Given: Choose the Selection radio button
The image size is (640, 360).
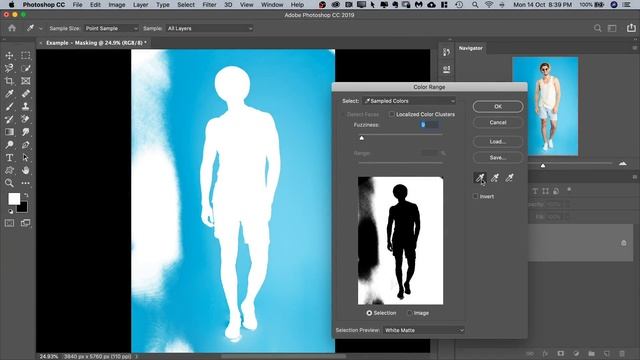Looking at the screenshot, I should pyautogui.click(x=369, y=313).
